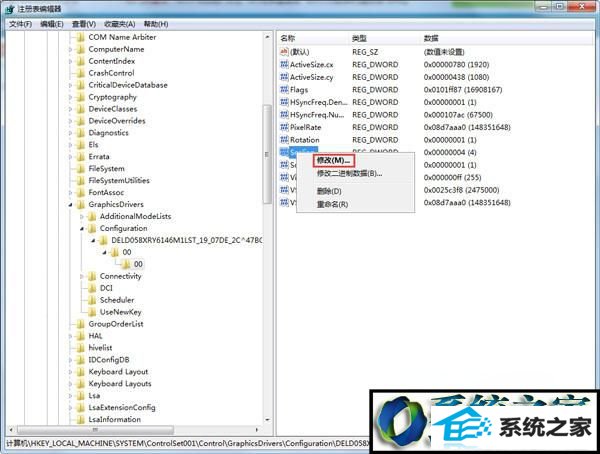Expand the AdditionalModeLists node
Image resolution: width=600 pixels, height=454 pixels.
82,217
